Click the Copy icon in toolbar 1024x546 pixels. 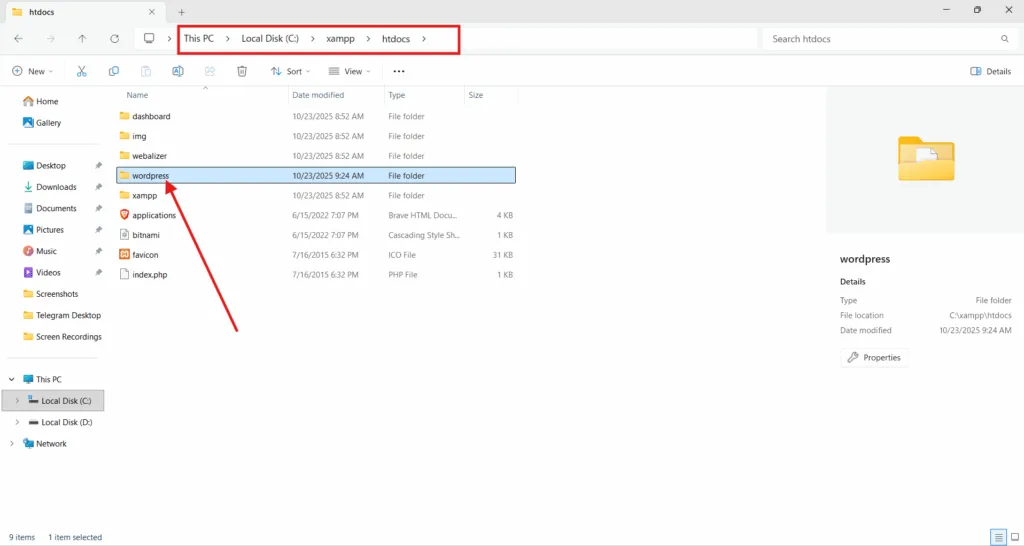coord(114,71)
